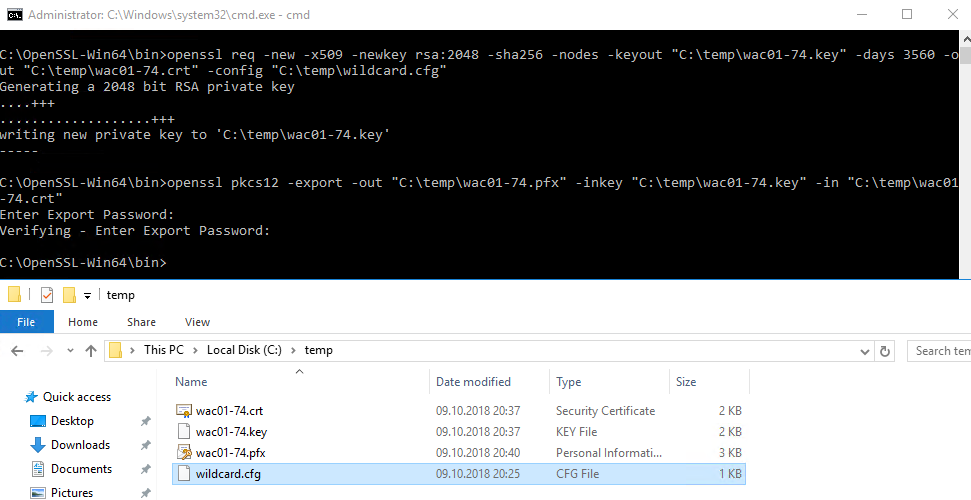Open the recent locations dropdown chevron
Image resolution: width=971 pixels, height=500 pixels.
click(x=71, y=351)
